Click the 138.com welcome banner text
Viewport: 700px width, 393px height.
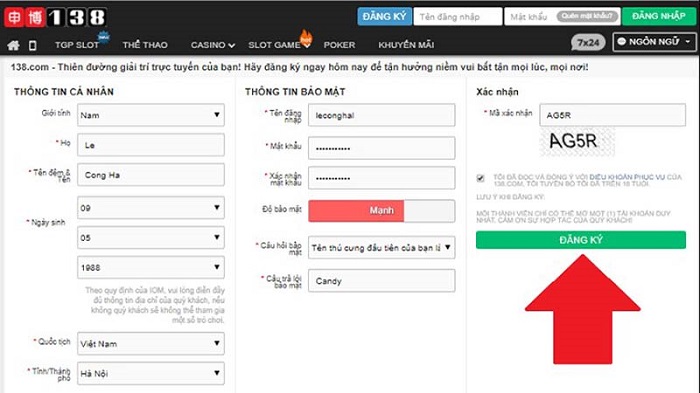[299, 67]
